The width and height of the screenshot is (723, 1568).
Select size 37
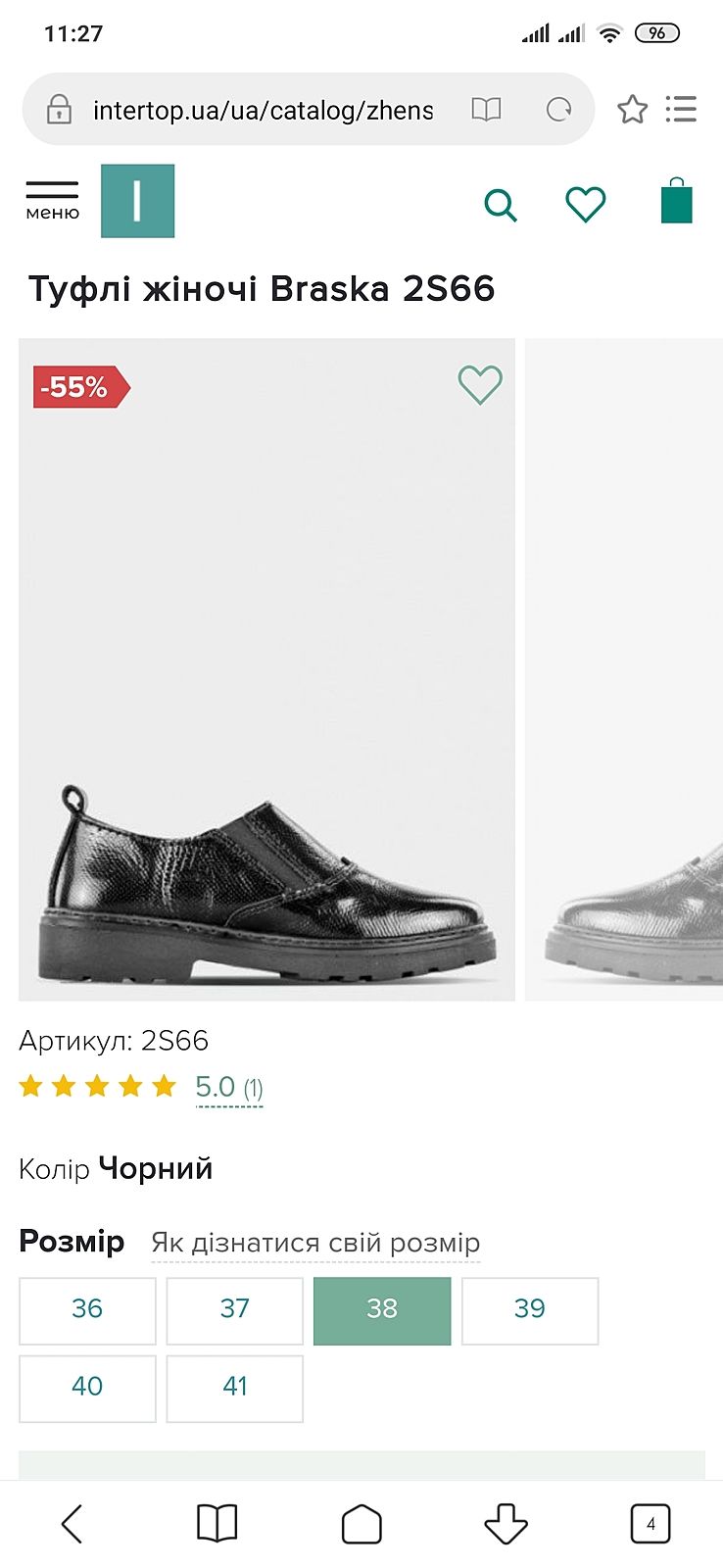tap(234, 1309)
